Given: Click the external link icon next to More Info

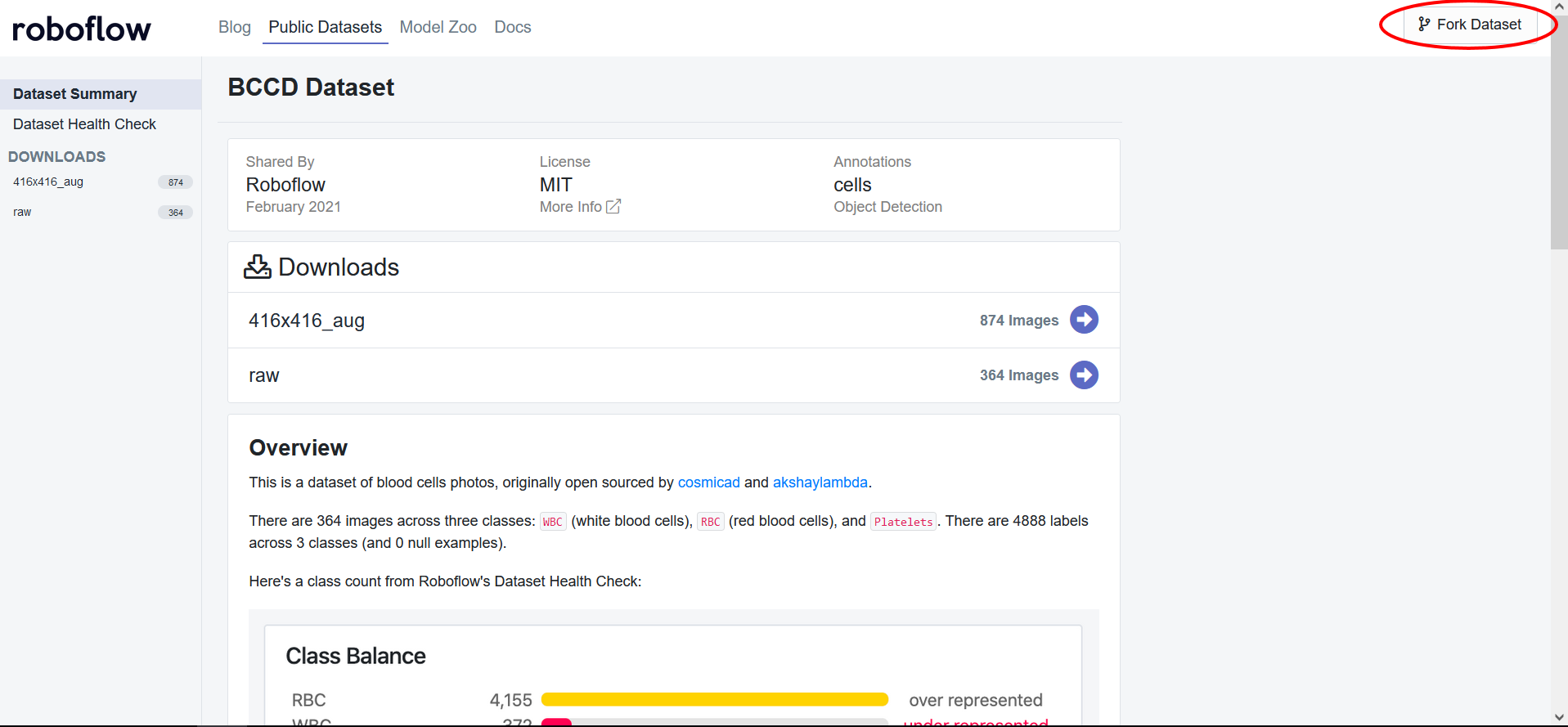Looking at the screenshot, I should pyautogui.click(x=613, y=206).
